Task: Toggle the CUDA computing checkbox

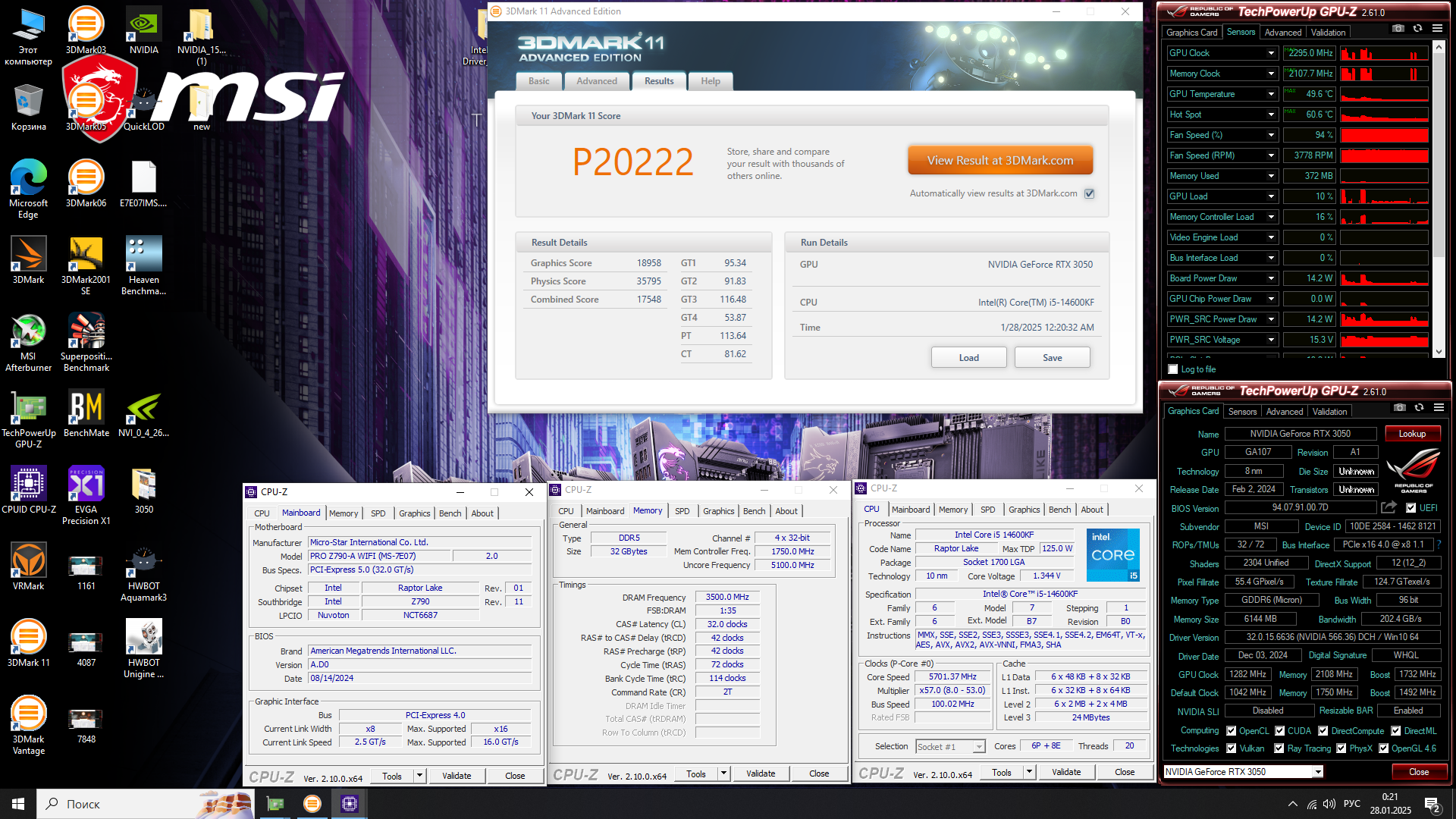Action: (1279, 731)
